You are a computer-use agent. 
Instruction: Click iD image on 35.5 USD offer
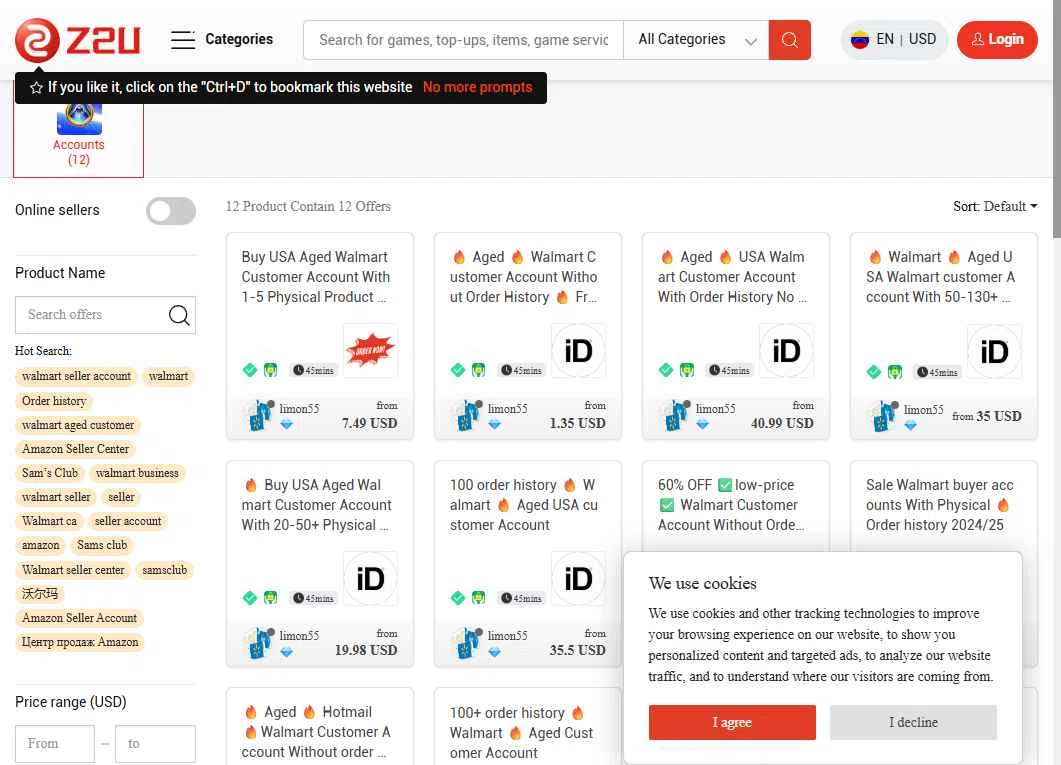pyautogui.click(x=578, y=578)
